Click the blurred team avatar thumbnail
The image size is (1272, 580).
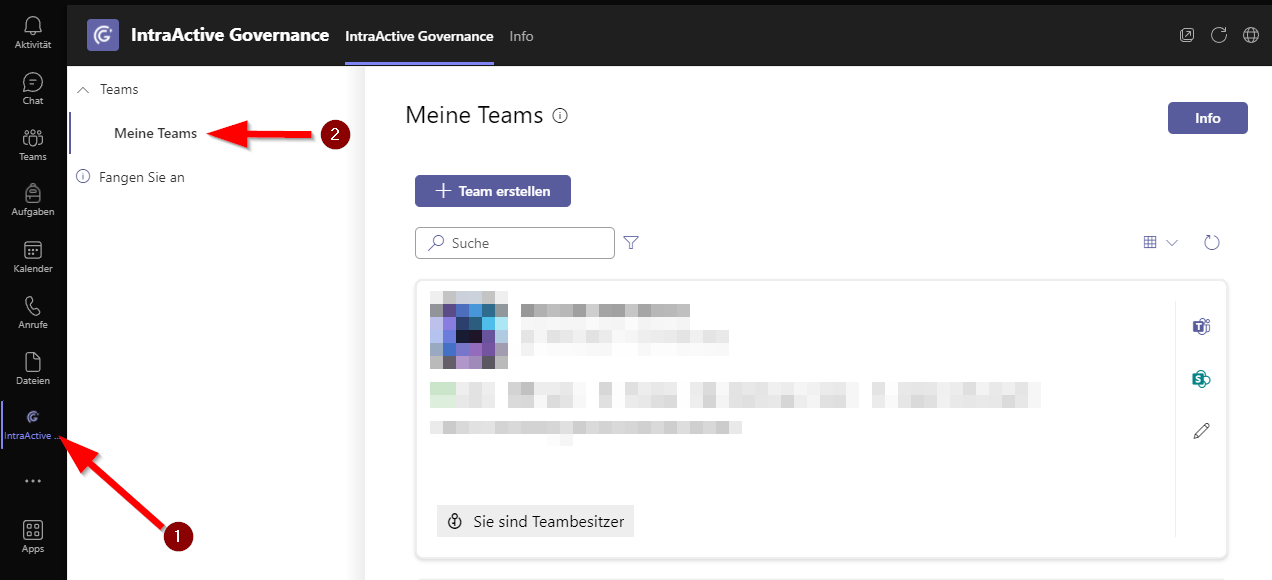tap(469, 330)
